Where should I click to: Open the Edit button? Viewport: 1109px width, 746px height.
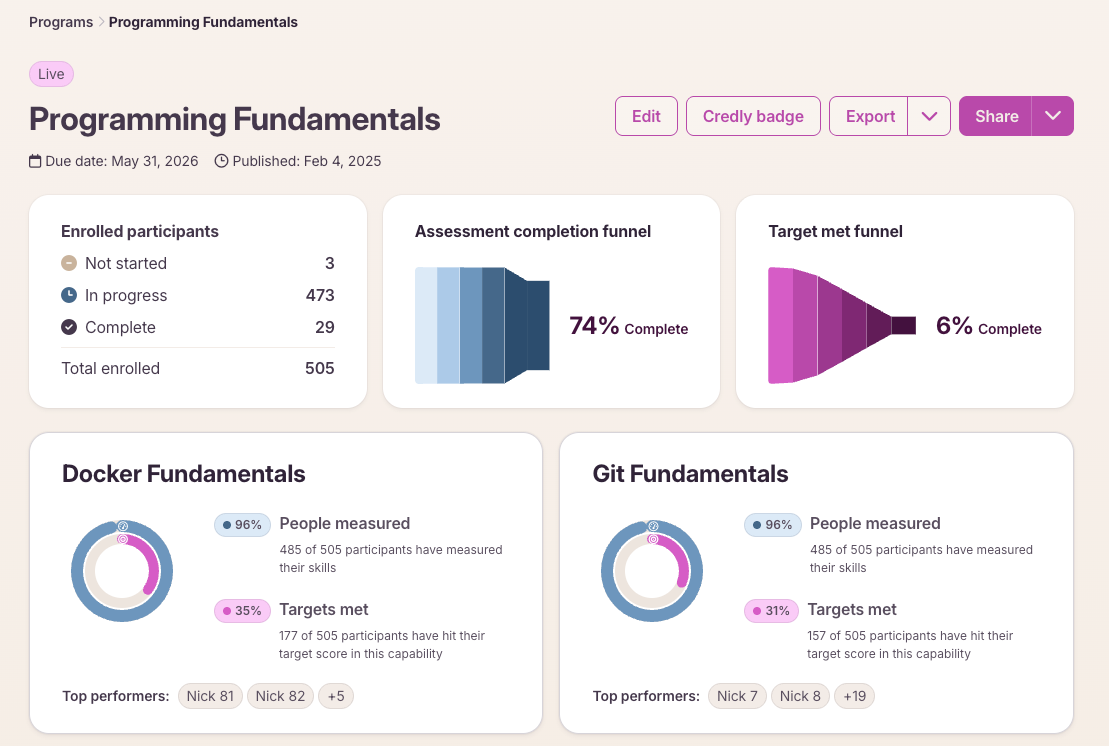tap(646, 116)
